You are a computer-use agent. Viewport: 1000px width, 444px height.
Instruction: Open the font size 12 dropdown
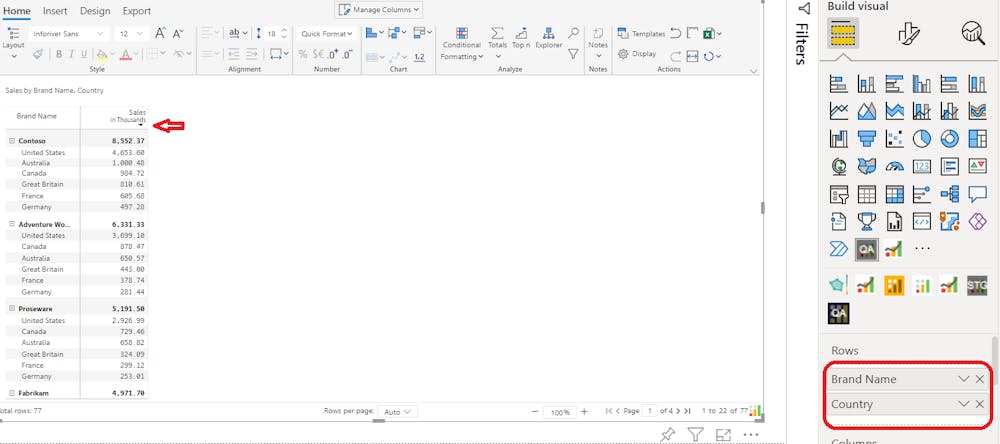click(132, 33)
